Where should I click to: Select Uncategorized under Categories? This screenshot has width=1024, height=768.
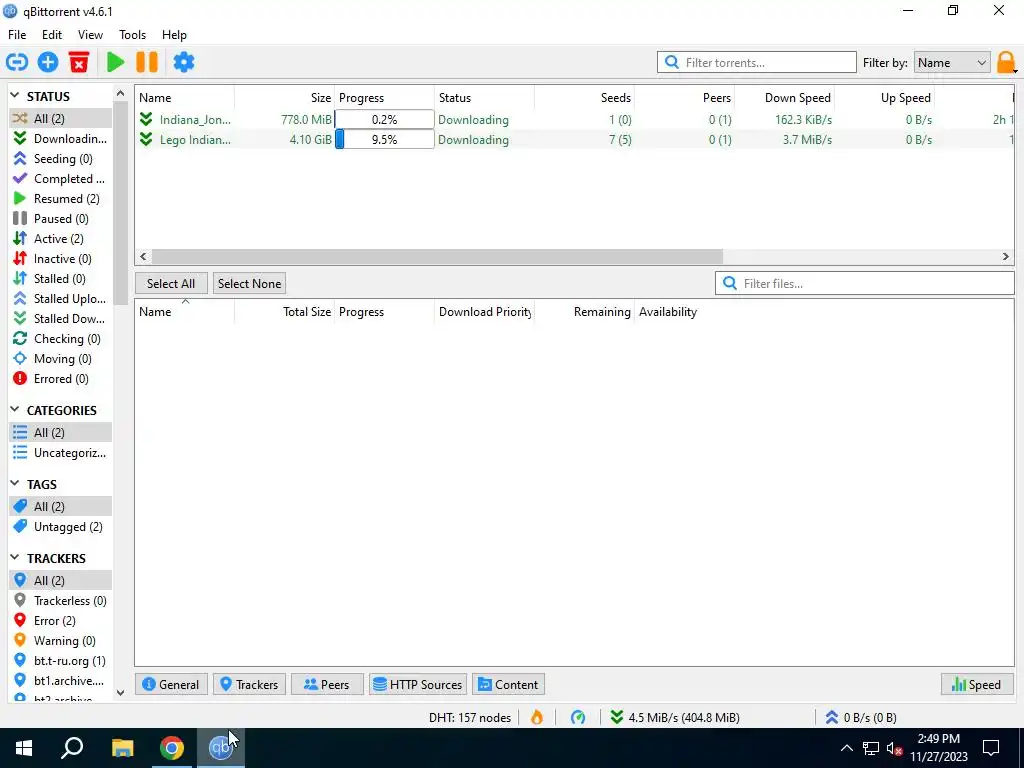pyautogui.click(x=60, y=453)
